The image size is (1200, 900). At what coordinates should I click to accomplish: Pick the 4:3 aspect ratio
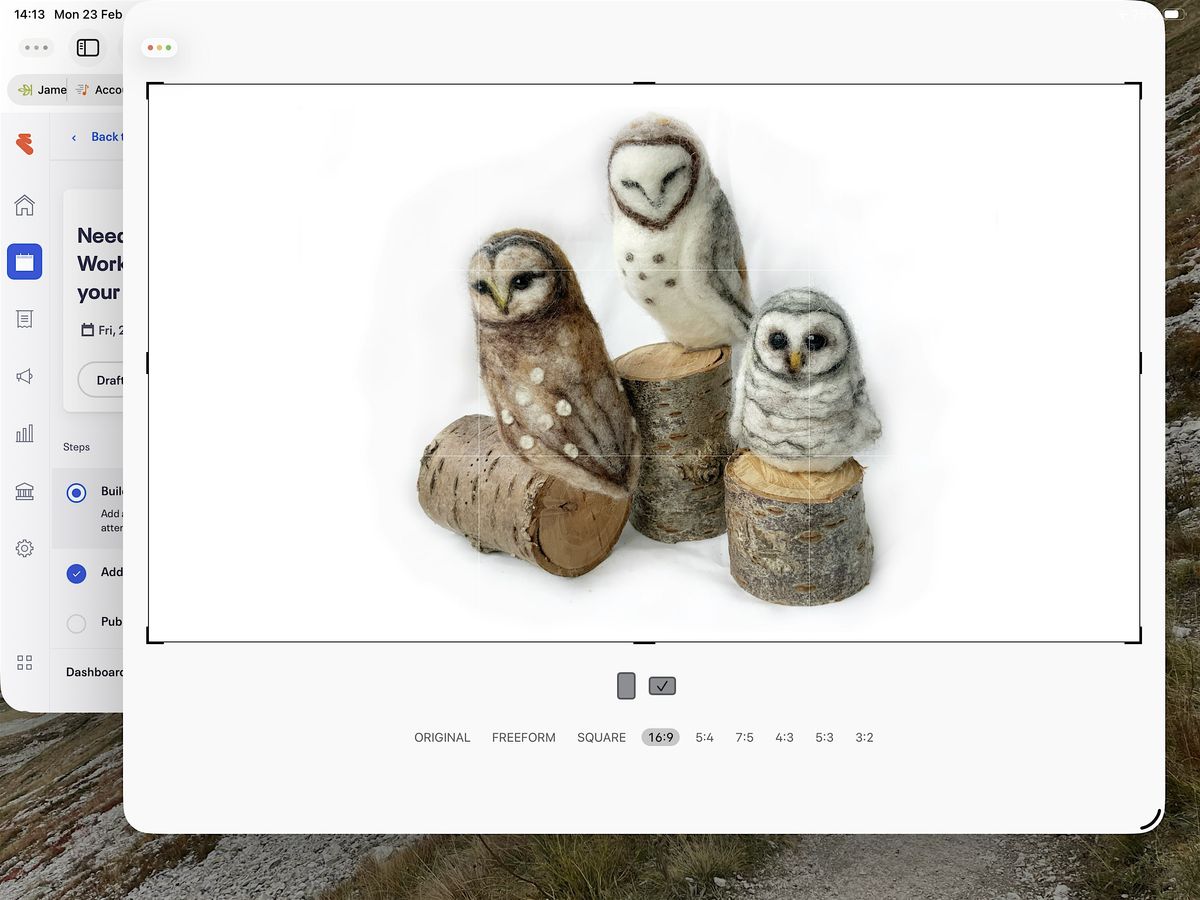(784, 738)
